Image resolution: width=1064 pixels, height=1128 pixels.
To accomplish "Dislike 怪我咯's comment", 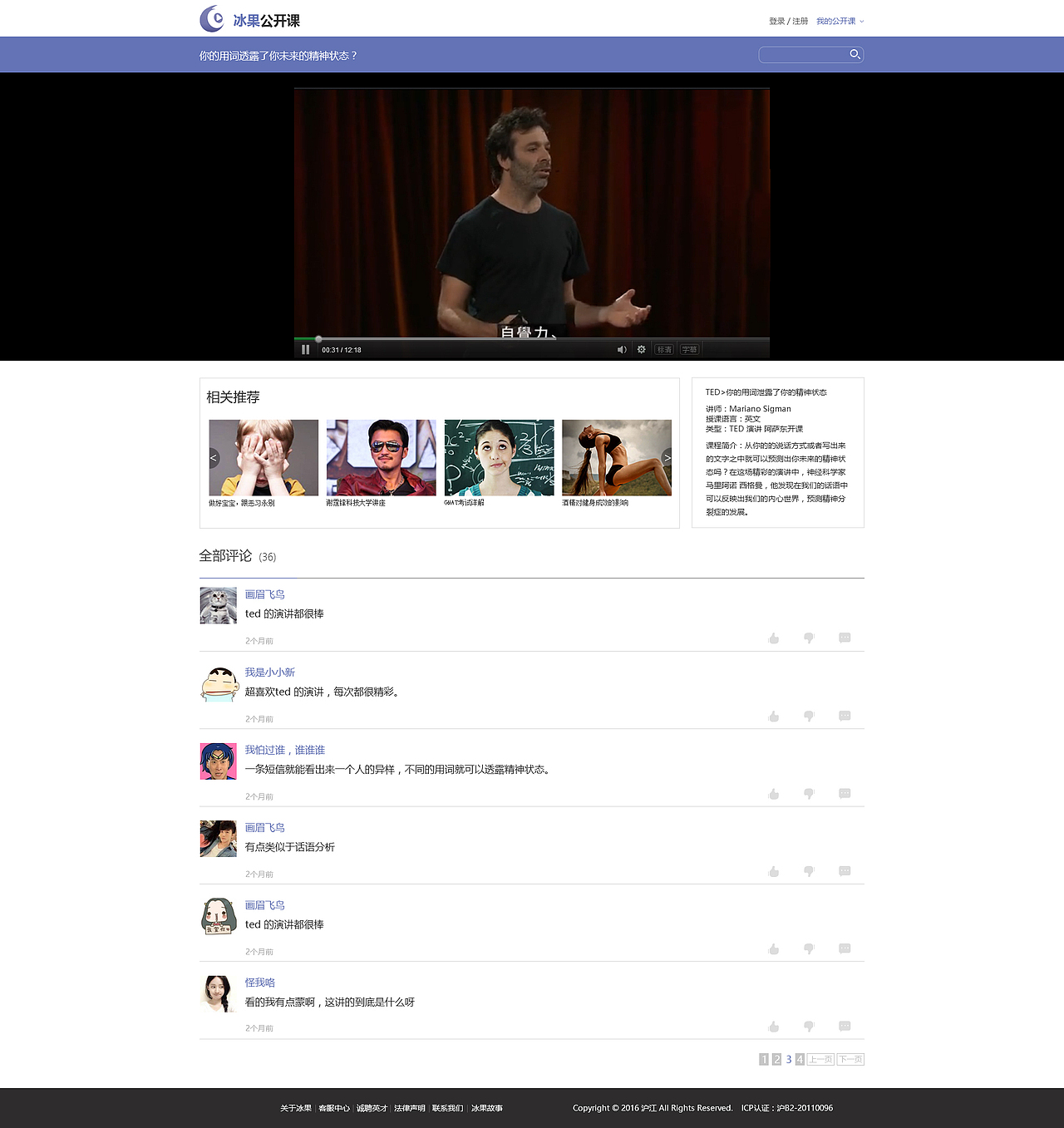I will point(809,1027).
